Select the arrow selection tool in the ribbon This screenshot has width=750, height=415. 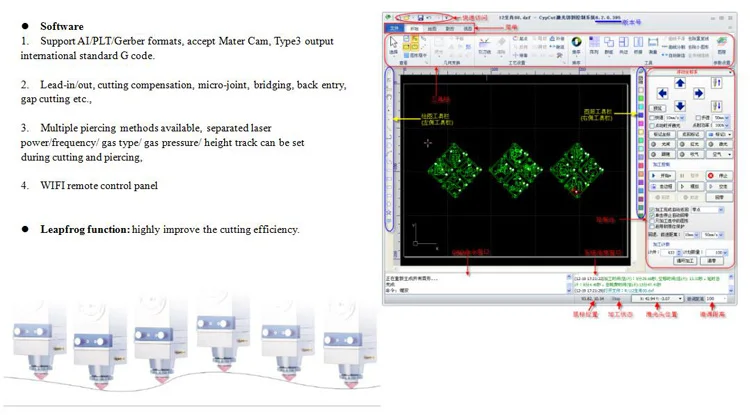[392, 46]
